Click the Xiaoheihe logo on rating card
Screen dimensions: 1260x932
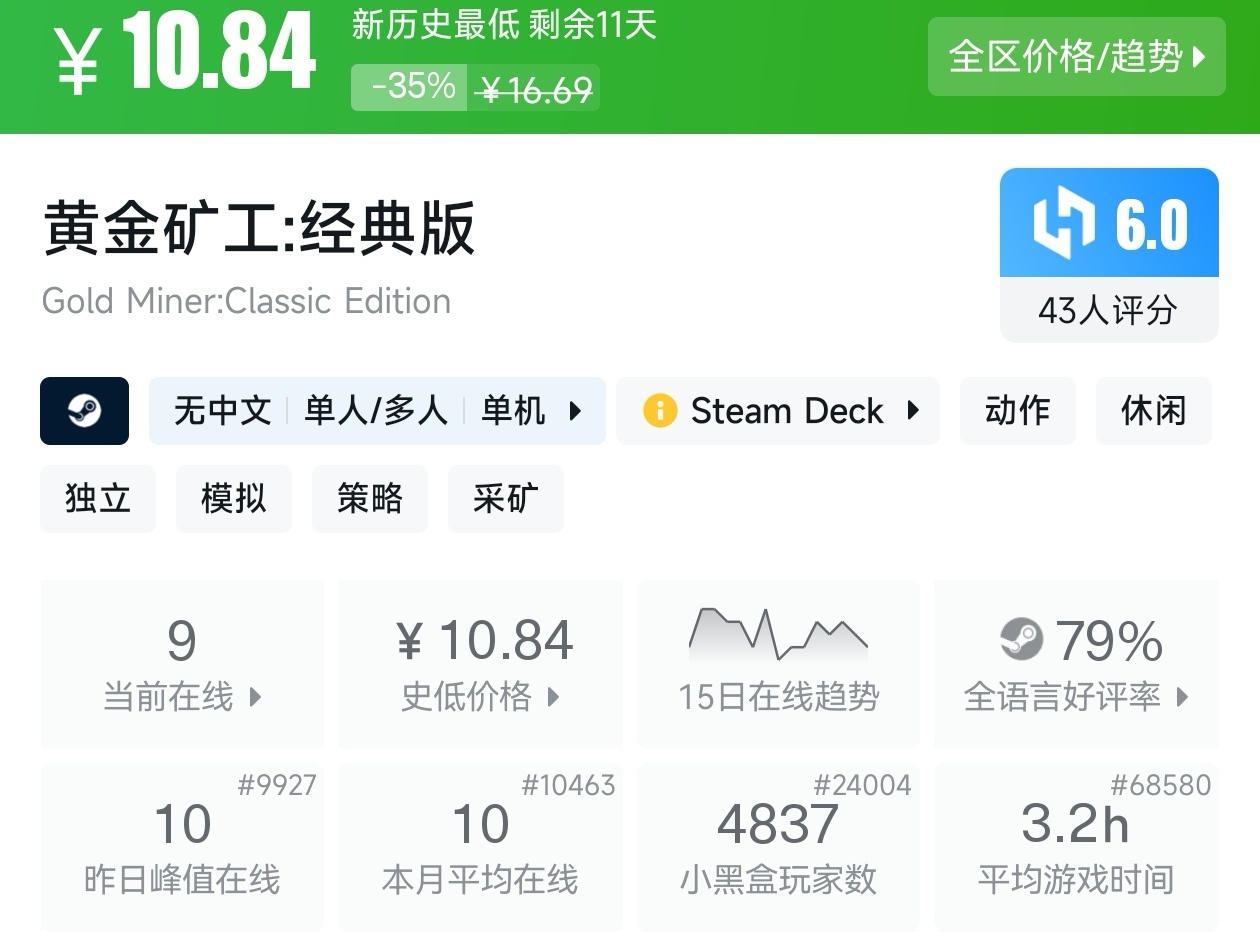pyautogui.click(x=1063, y=224)
